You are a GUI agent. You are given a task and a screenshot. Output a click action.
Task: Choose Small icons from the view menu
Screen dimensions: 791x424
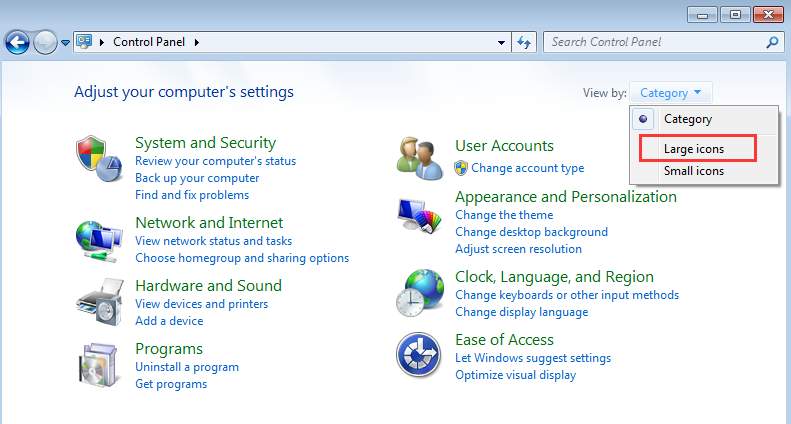[694, 171]
